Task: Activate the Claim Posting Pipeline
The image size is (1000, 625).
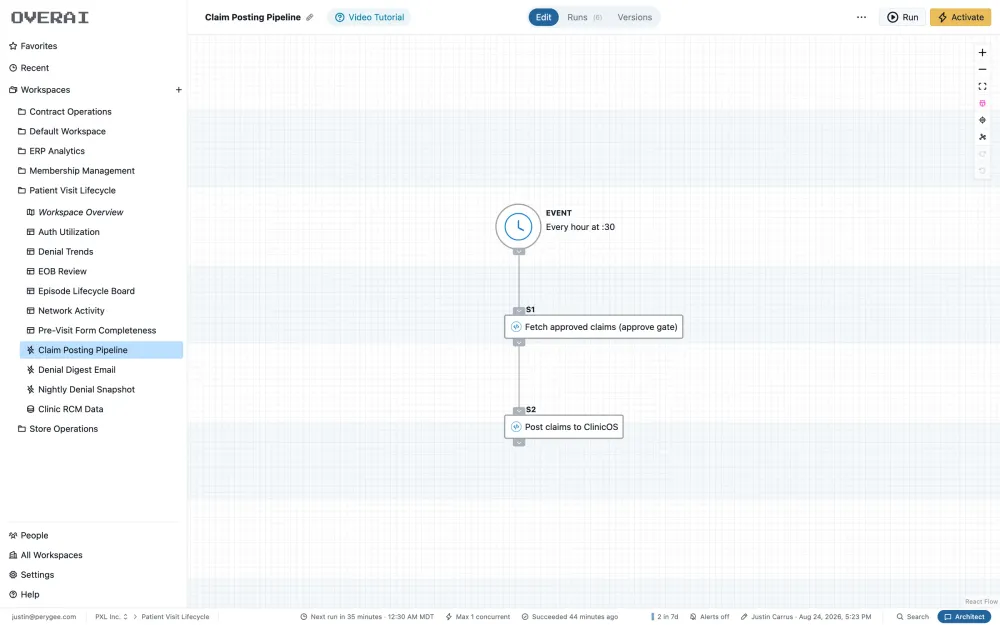Action: click(x=960, y=17)
